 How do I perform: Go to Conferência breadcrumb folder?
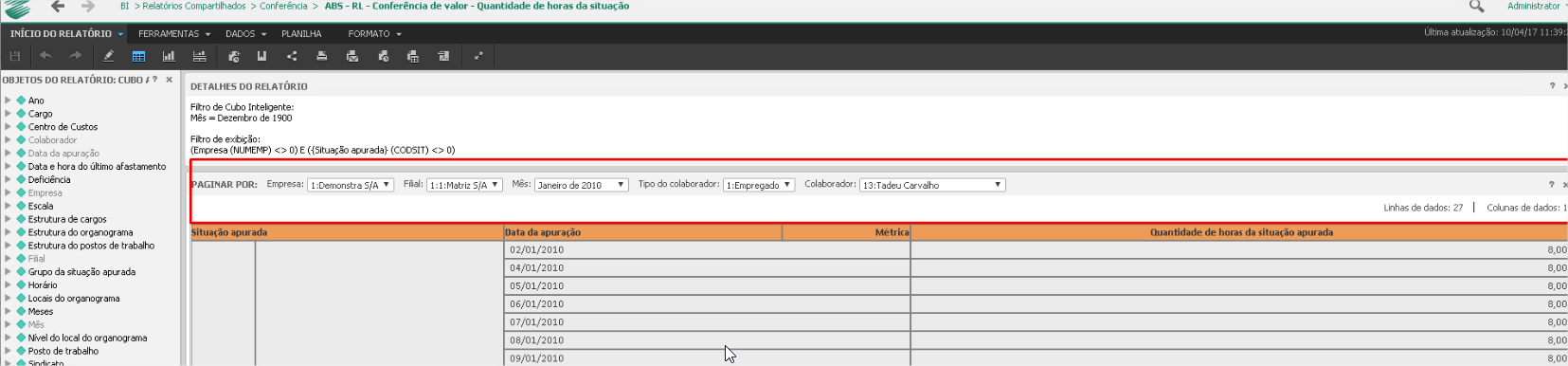click(x=283, y=6)
